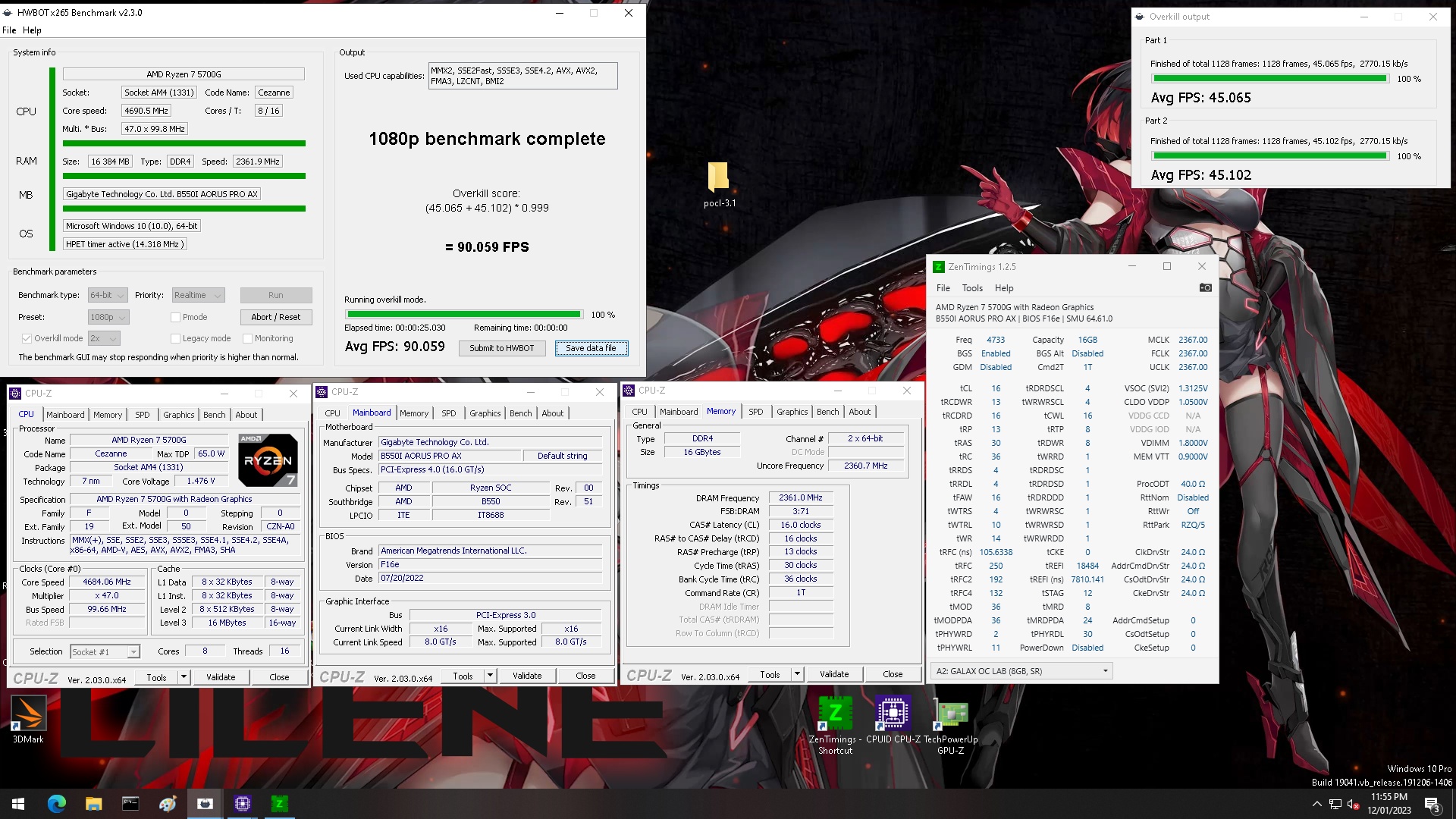
Task: Enable the Legacy mode checkbox
Action: (x=175, y=338)
